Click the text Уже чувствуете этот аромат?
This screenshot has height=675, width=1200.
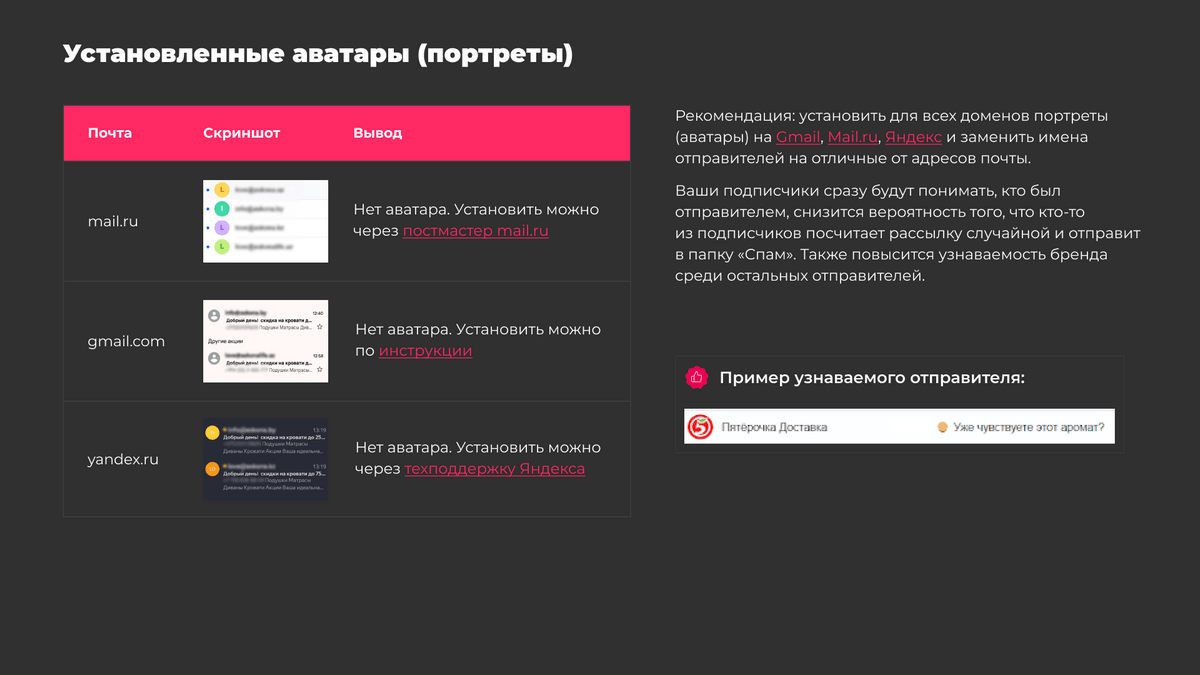click(1029, 428)
